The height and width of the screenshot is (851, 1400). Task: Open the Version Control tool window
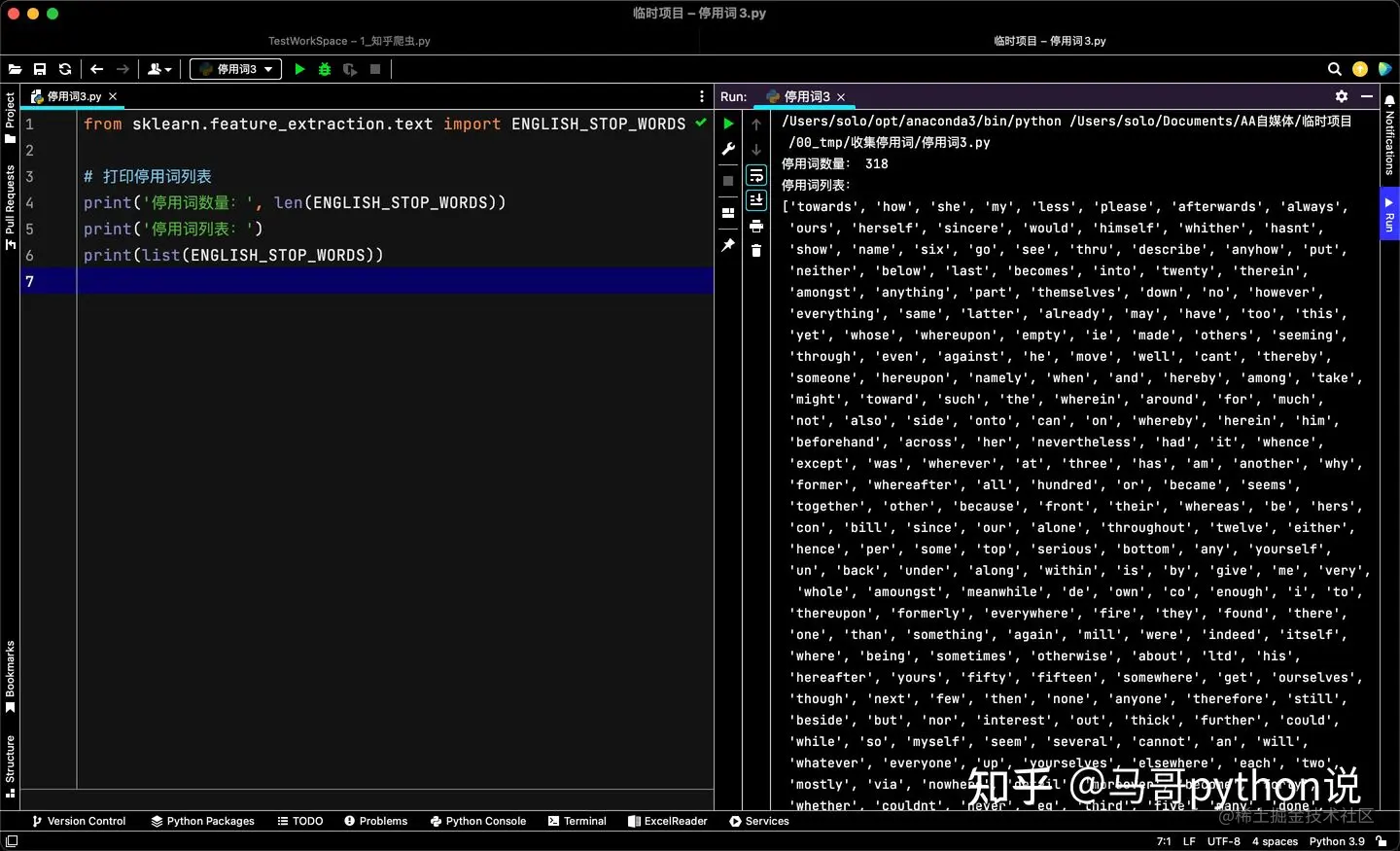tap(79, 822)
